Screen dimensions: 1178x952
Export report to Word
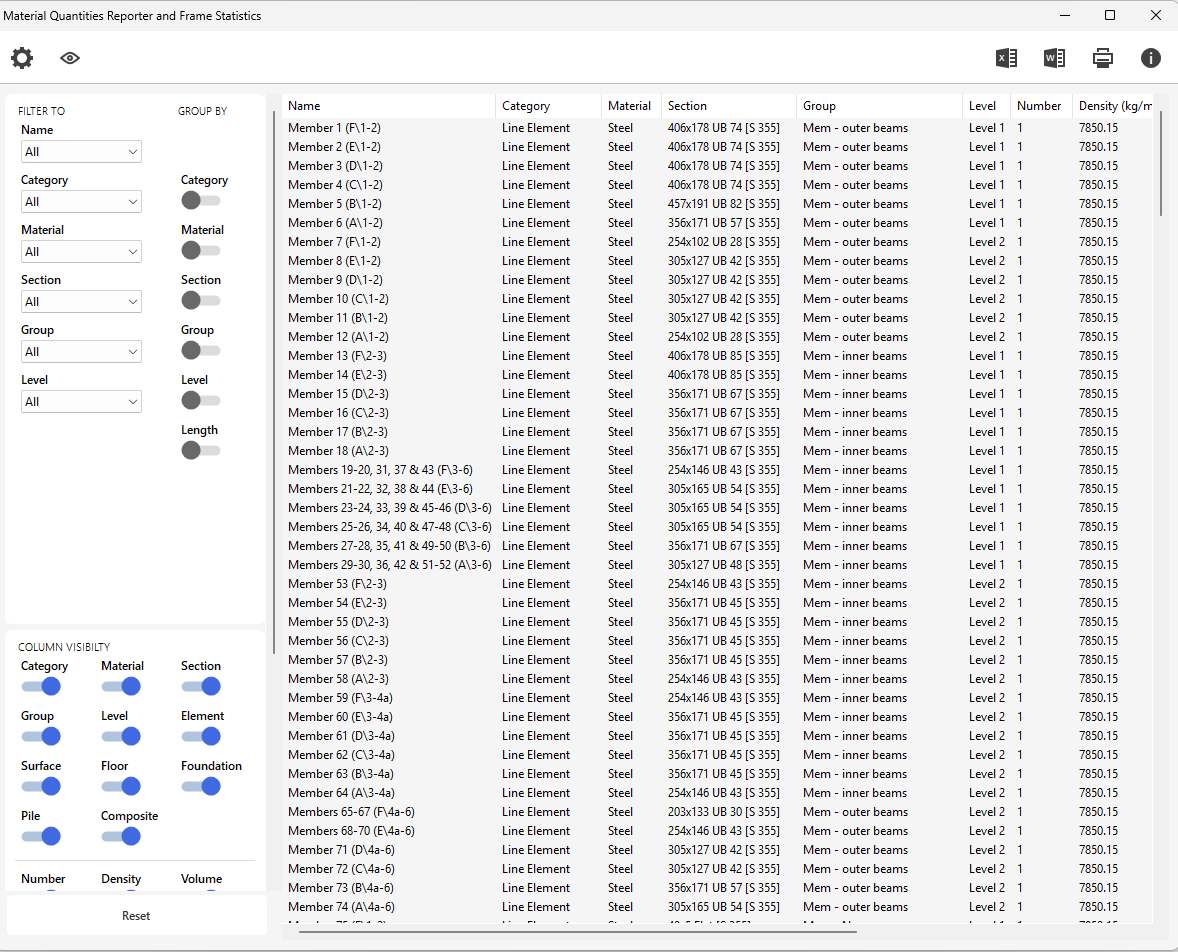tap(1055, 58)
